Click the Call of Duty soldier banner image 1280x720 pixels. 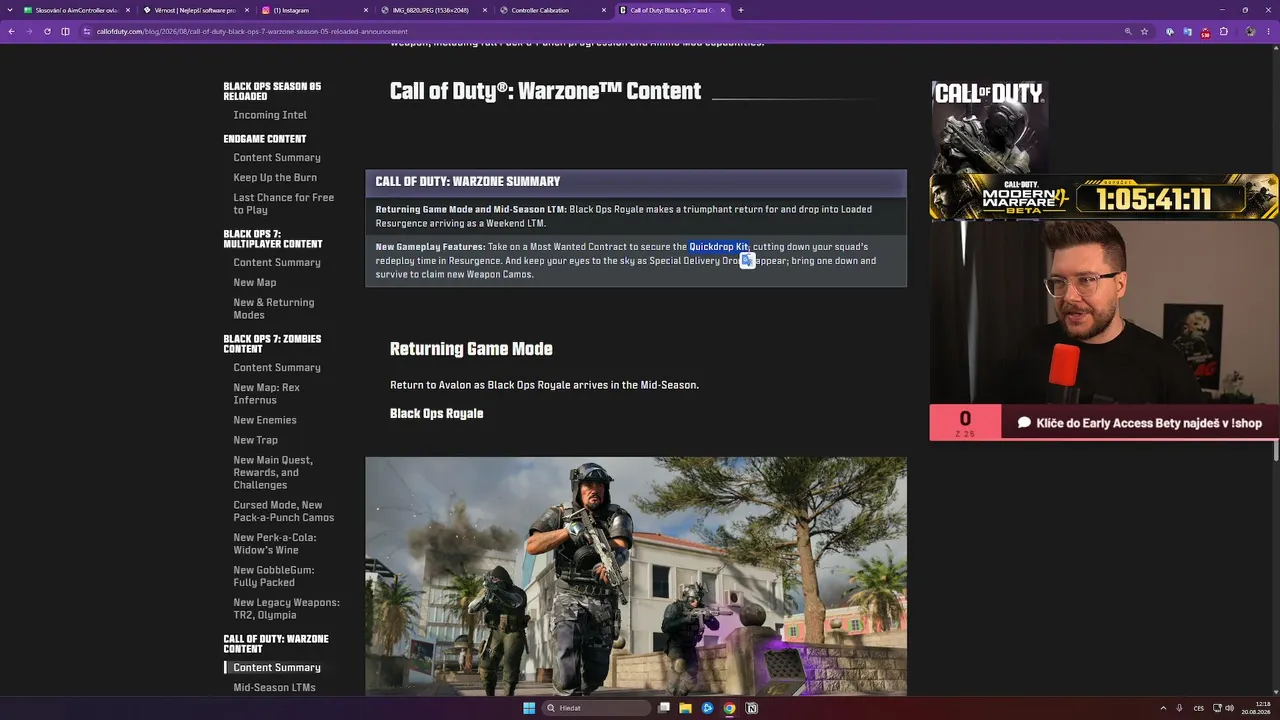(x=990, y=128)
